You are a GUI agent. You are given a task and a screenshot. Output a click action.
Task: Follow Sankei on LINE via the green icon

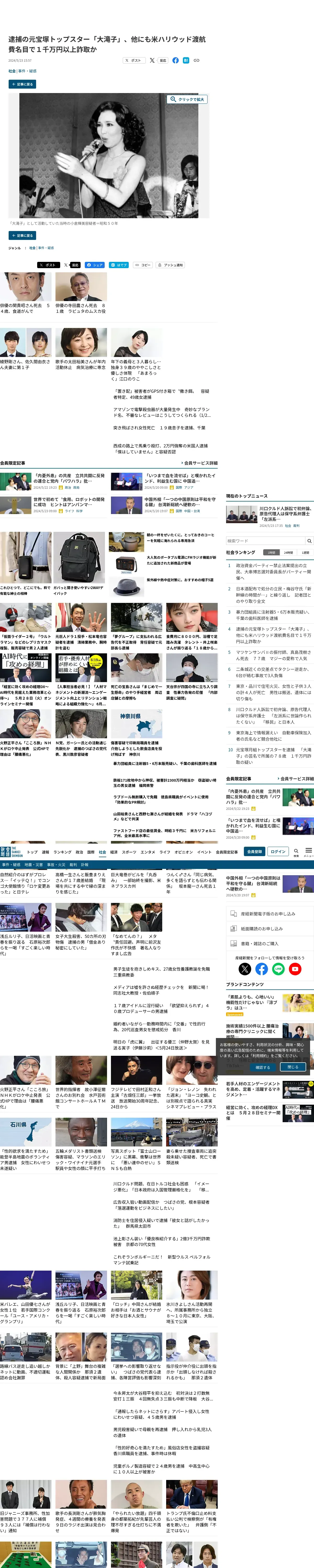point(278,969)
